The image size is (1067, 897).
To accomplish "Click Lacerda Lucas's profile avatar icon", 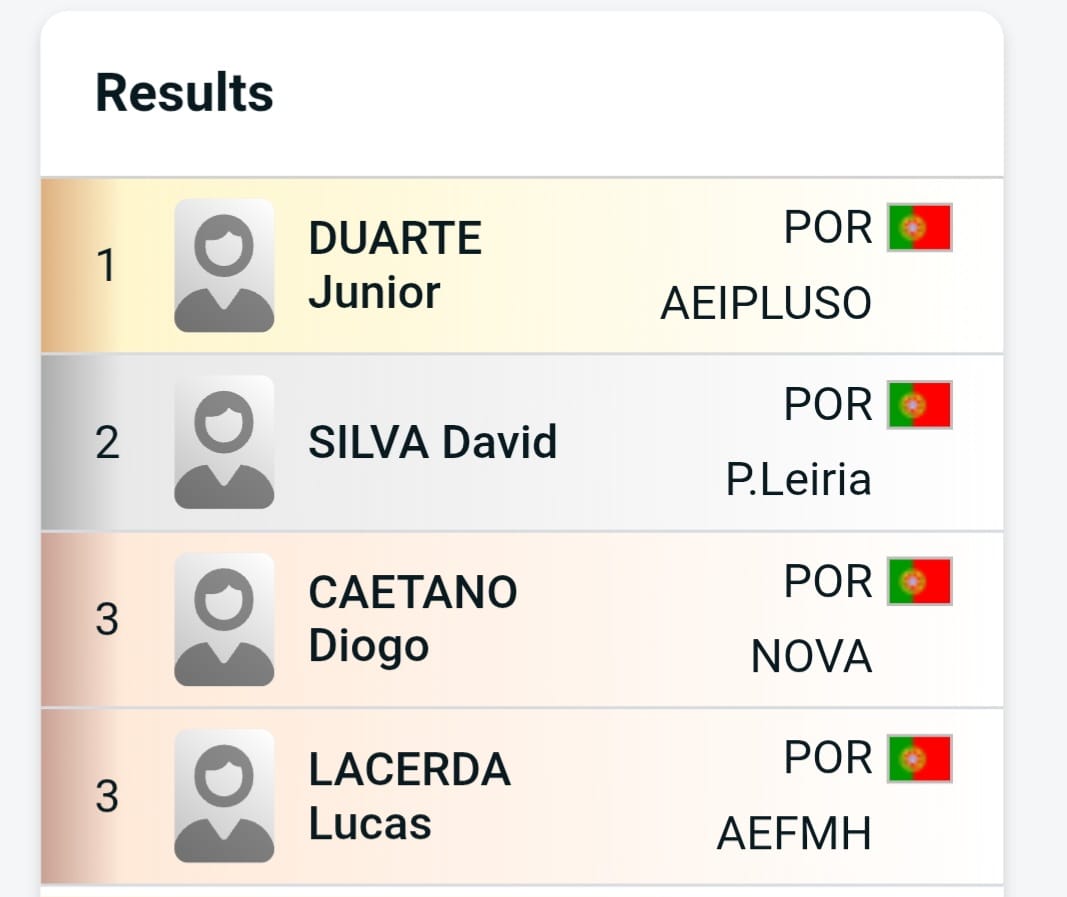I will pyautogui.click(x=224, y=796).
